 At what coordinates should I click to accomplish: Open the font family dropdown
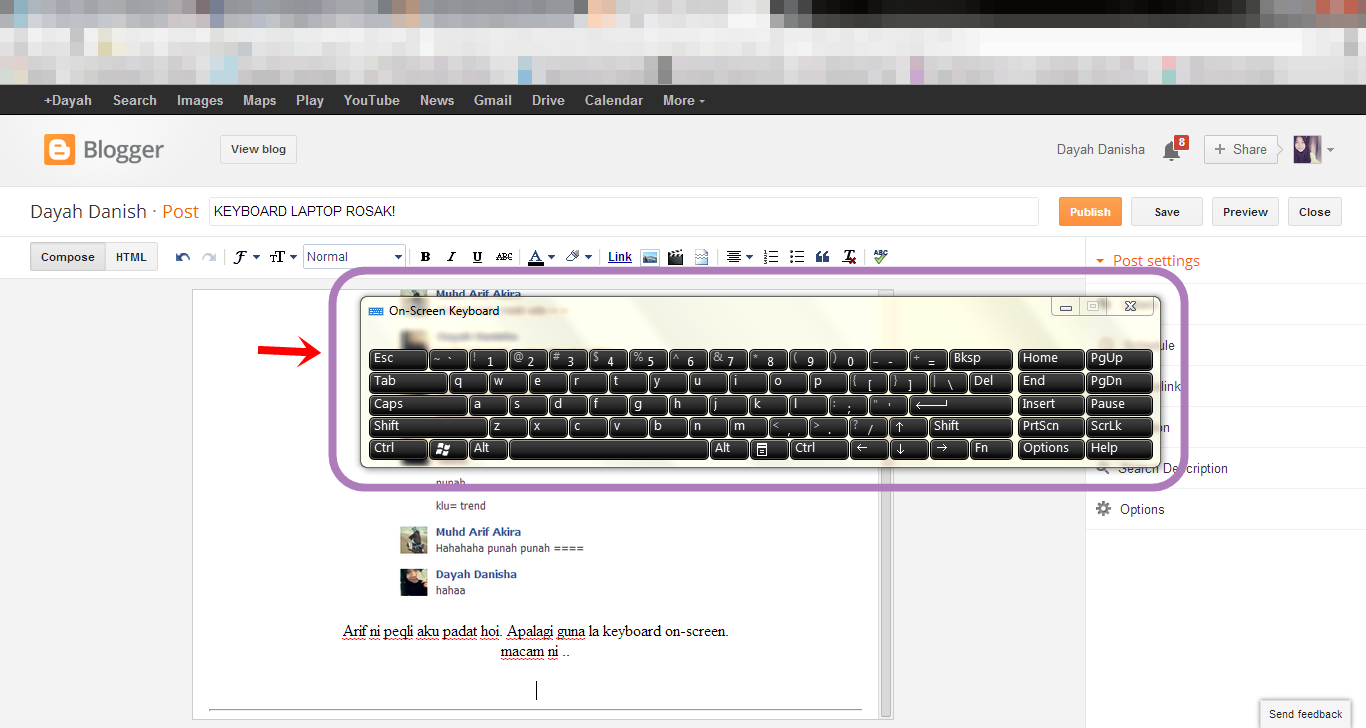[246, 257]
